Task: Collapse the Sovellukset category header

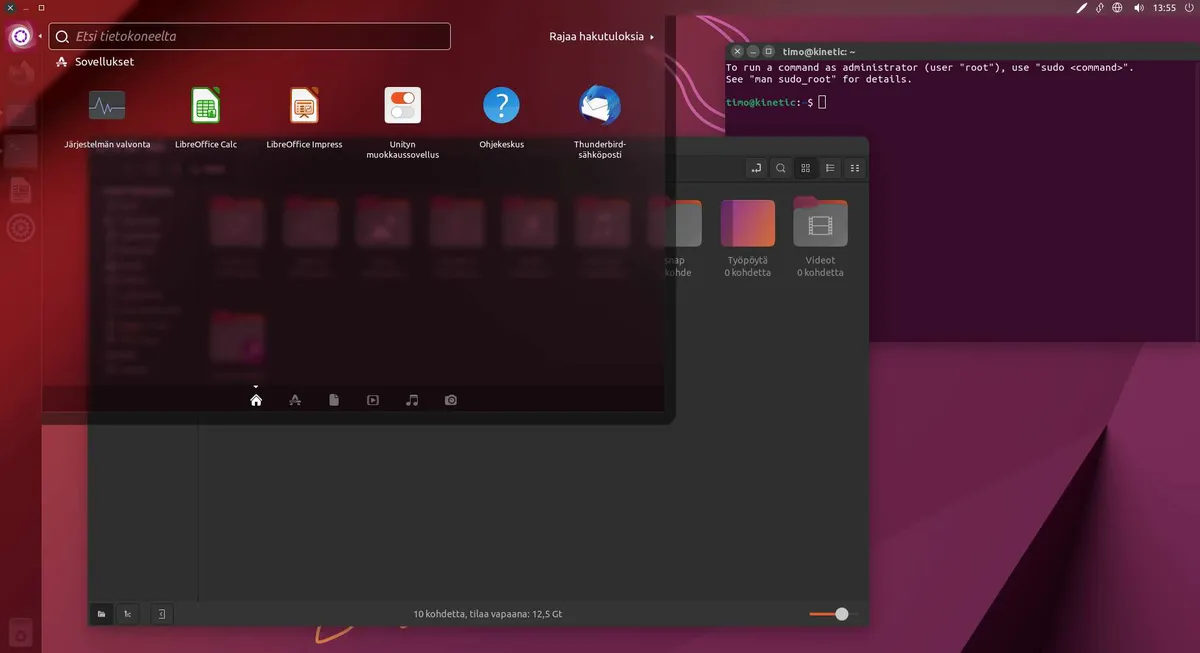Action: (95, 62)
